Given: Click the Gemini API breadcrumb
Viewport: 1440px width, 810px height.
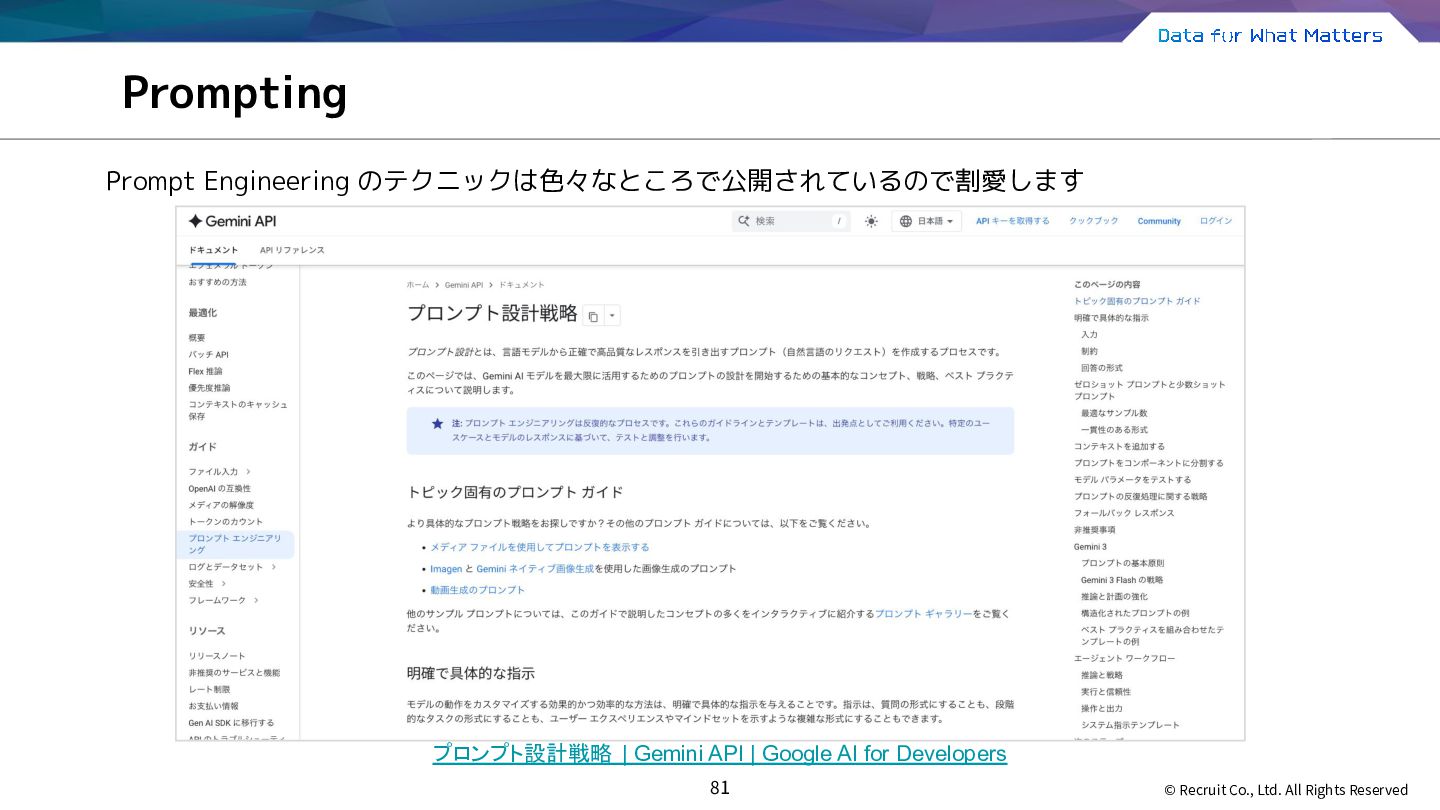Looking at the screenshot, I should click(x=464, y=285).
